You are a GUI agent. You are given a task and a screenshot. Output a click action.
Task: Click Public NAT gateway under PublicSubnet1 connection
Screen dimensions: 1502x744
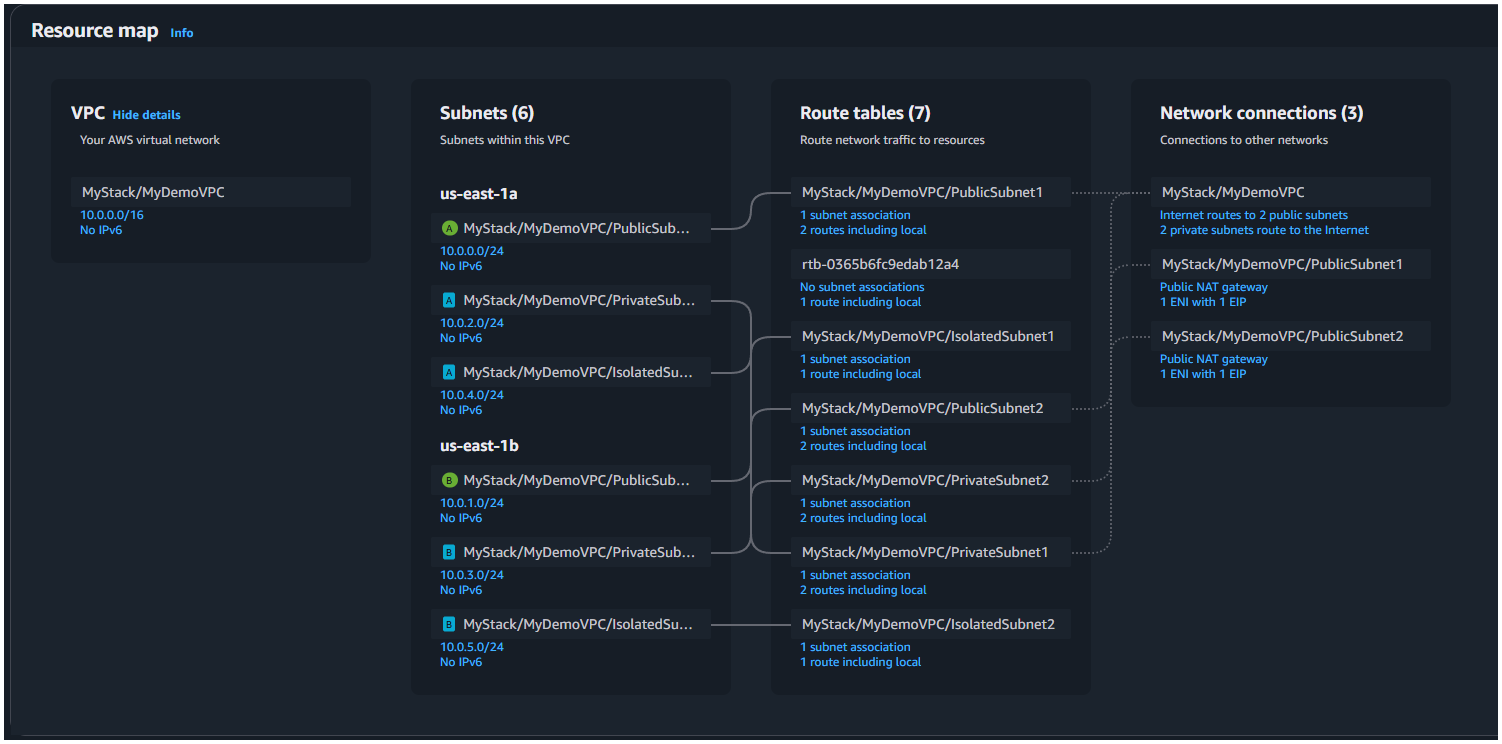click(x=1213, y=287)
